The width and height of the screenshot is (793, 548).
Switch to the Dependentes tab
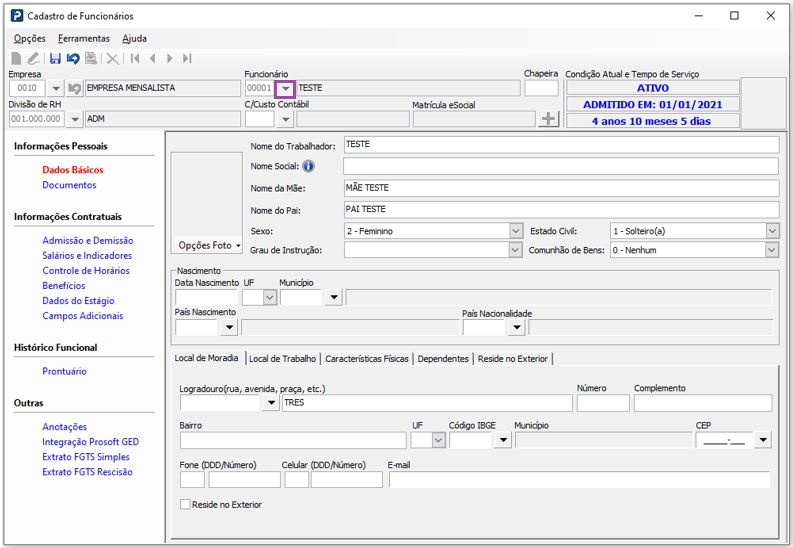tap(442, 358)
